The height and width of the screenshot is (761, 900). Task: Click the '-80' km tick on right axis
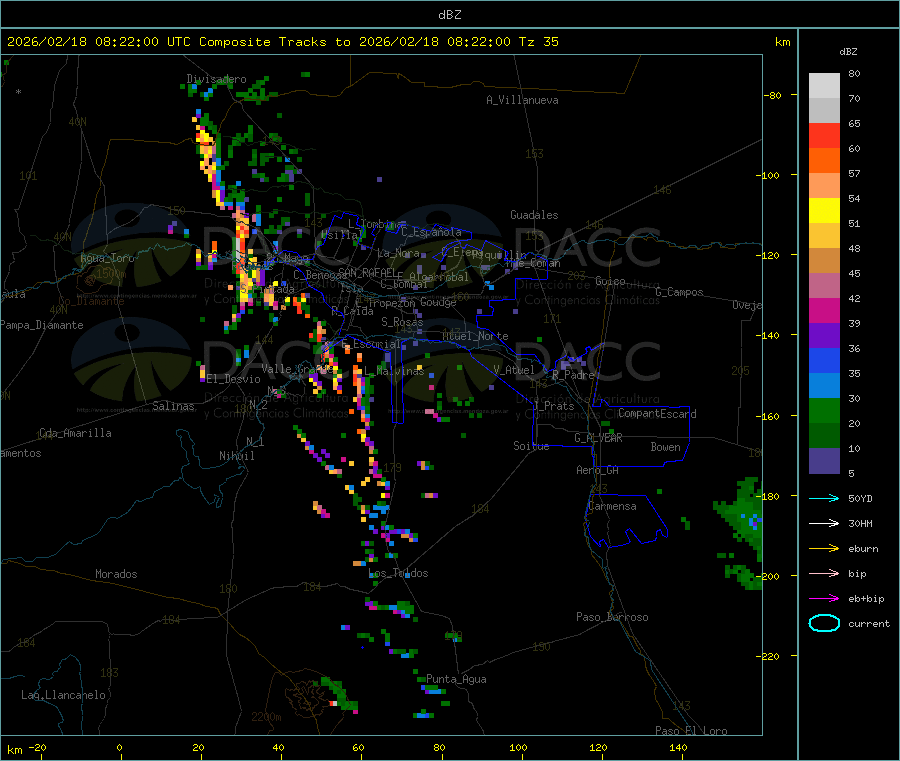(773, 95)
